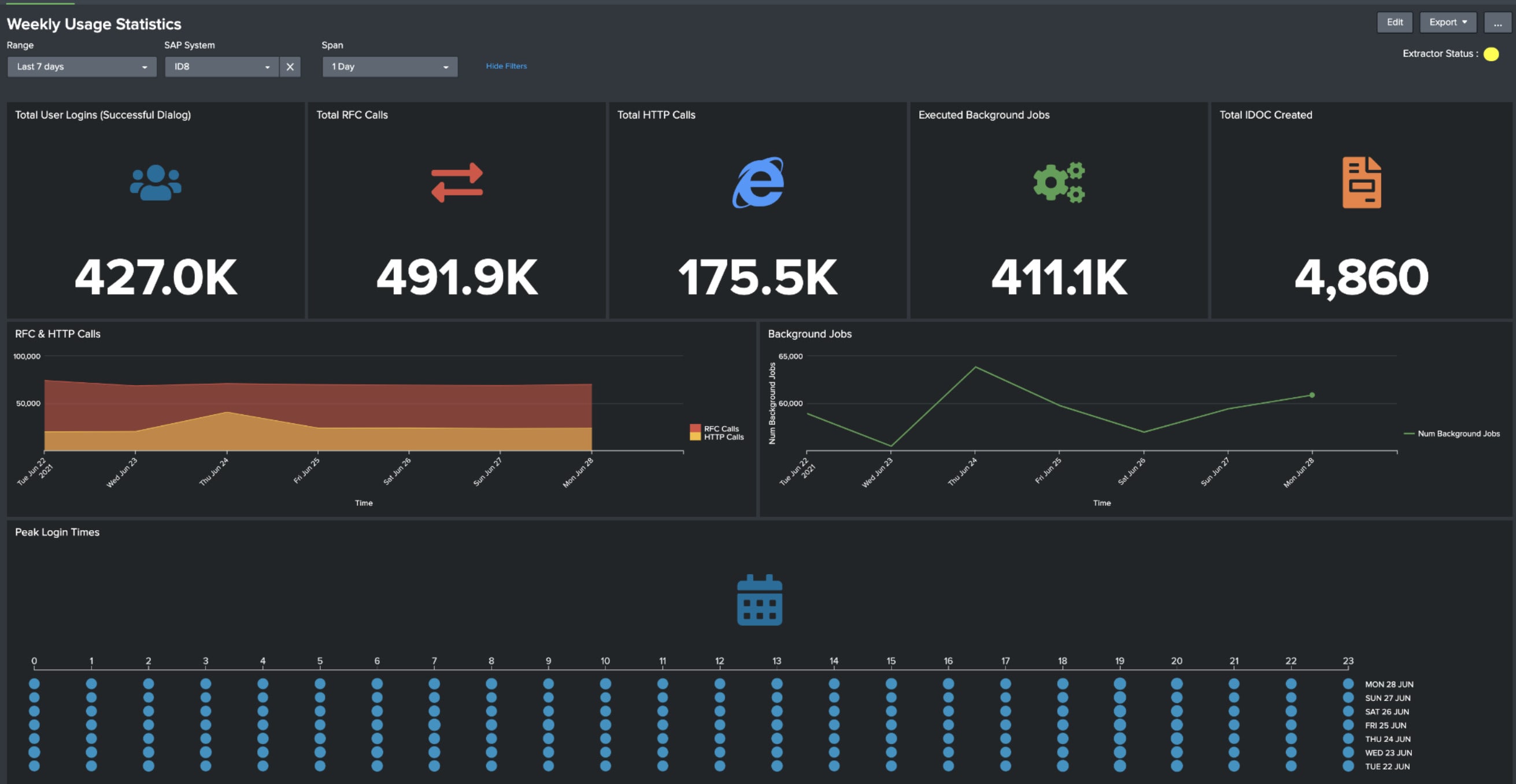Toggle HTTP Calls legend entry

point(723,437)
